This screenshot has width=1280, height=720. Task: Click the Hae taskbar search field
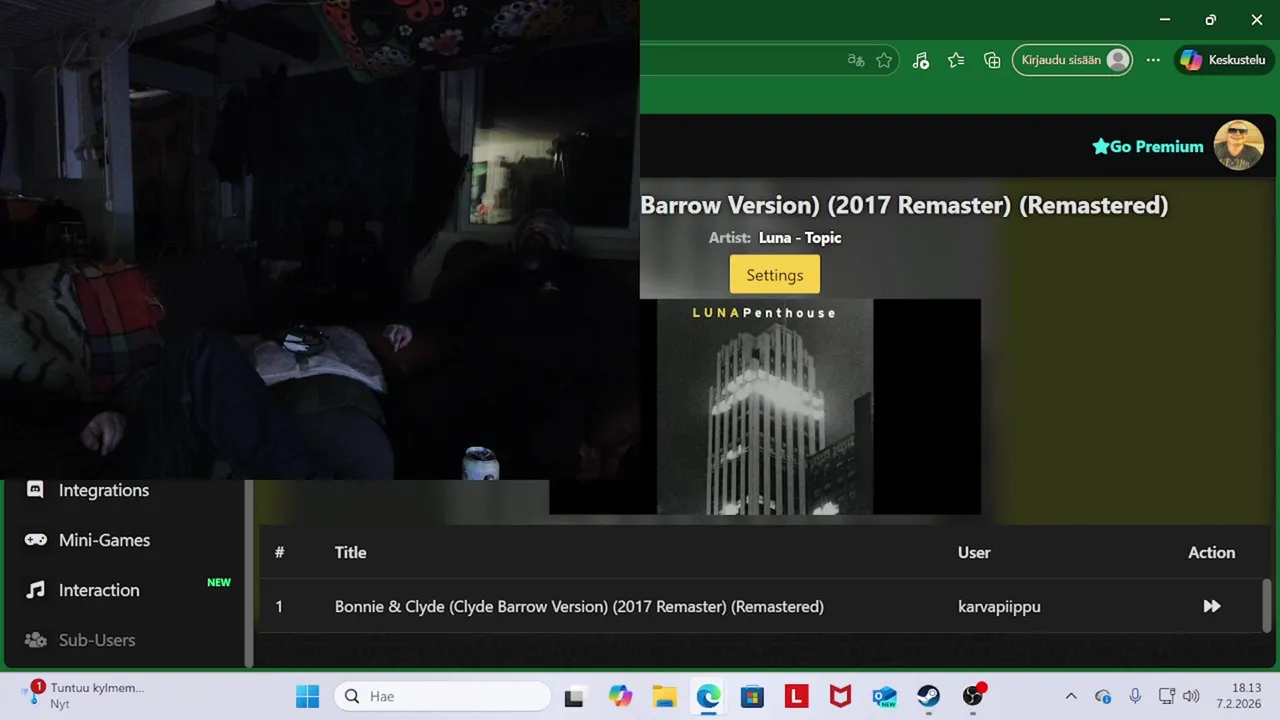pyautogui.click(x=442, y=696)
